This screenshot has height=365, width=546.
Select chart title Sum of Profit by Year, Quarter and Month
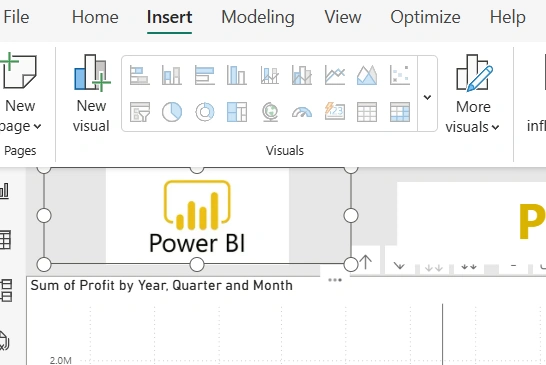162,285
